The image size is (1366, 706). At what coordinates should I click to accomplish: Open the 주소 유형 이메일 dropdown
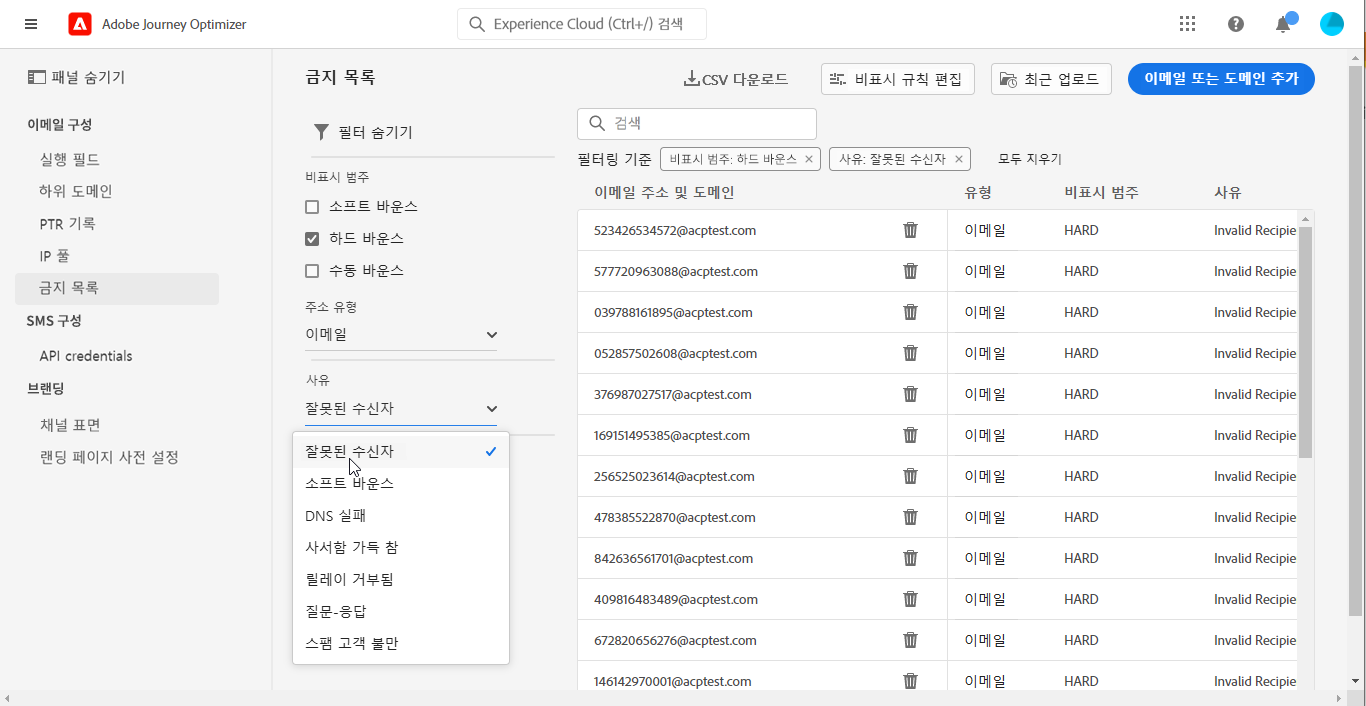(401, 335)
